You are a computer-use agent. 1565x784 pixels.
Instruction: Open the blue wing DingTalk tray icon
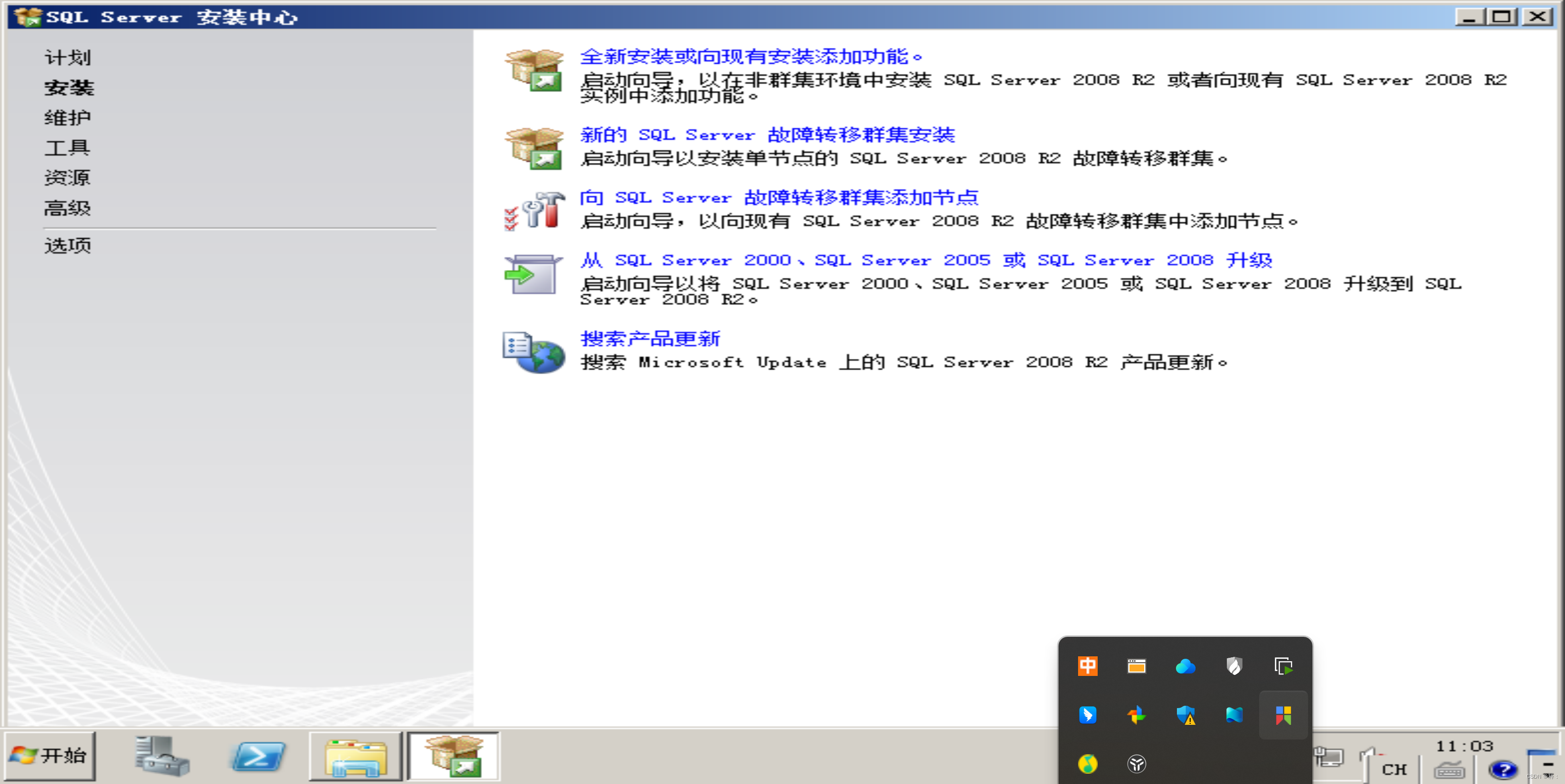[1087, 715]
